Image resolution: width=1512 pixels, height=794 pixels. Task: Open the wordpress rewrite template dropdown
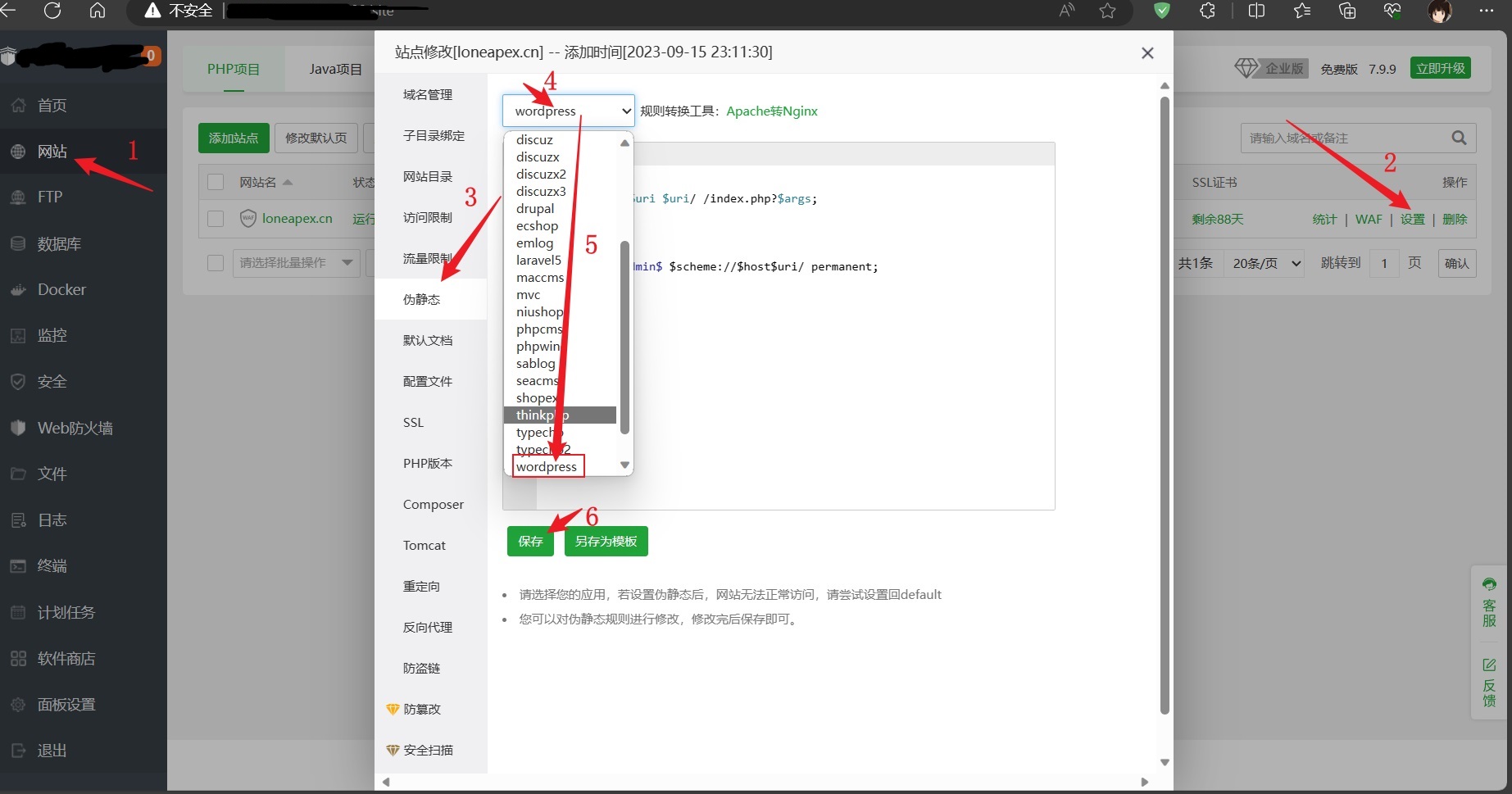click(x=568, y=111)
